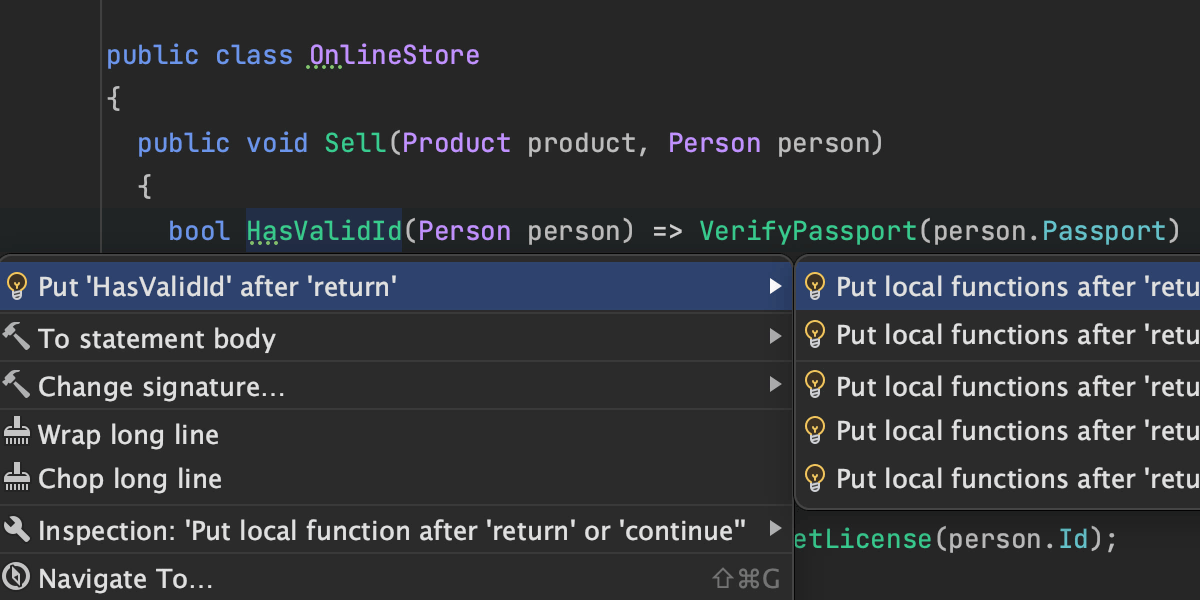
Task: Expand the Change signature submenu arrow
Action: coord(775,384)
